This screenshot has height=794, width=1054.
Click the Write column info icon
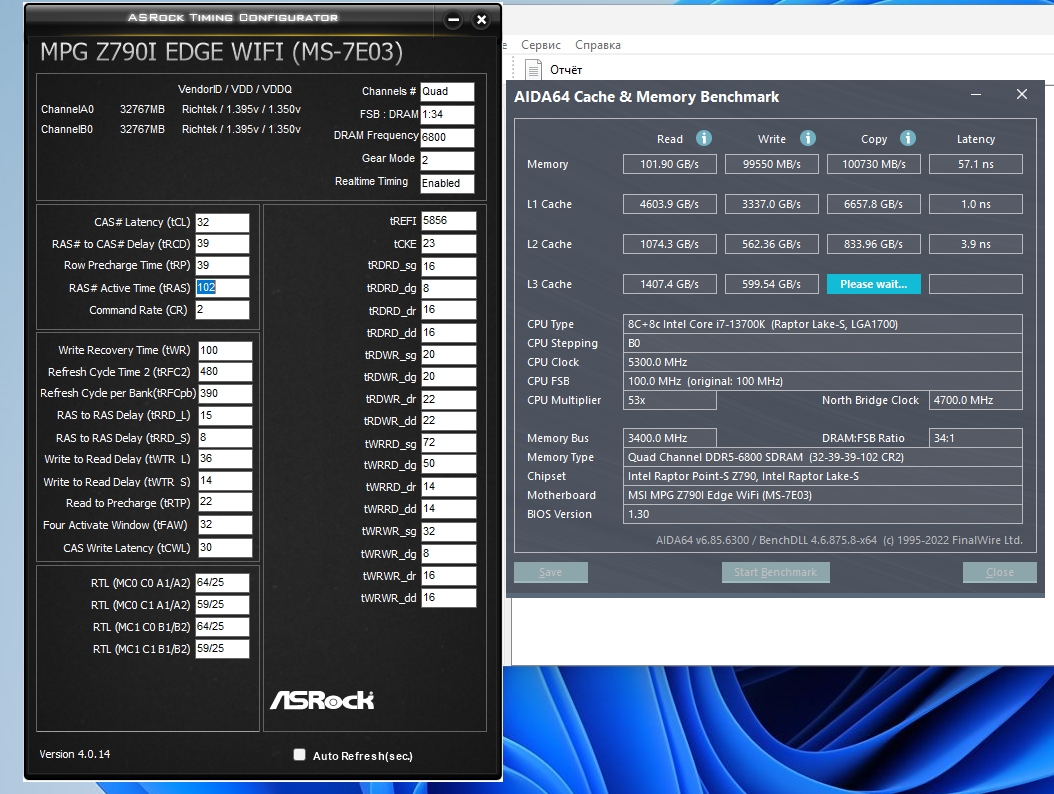click(x=807, y=138)
